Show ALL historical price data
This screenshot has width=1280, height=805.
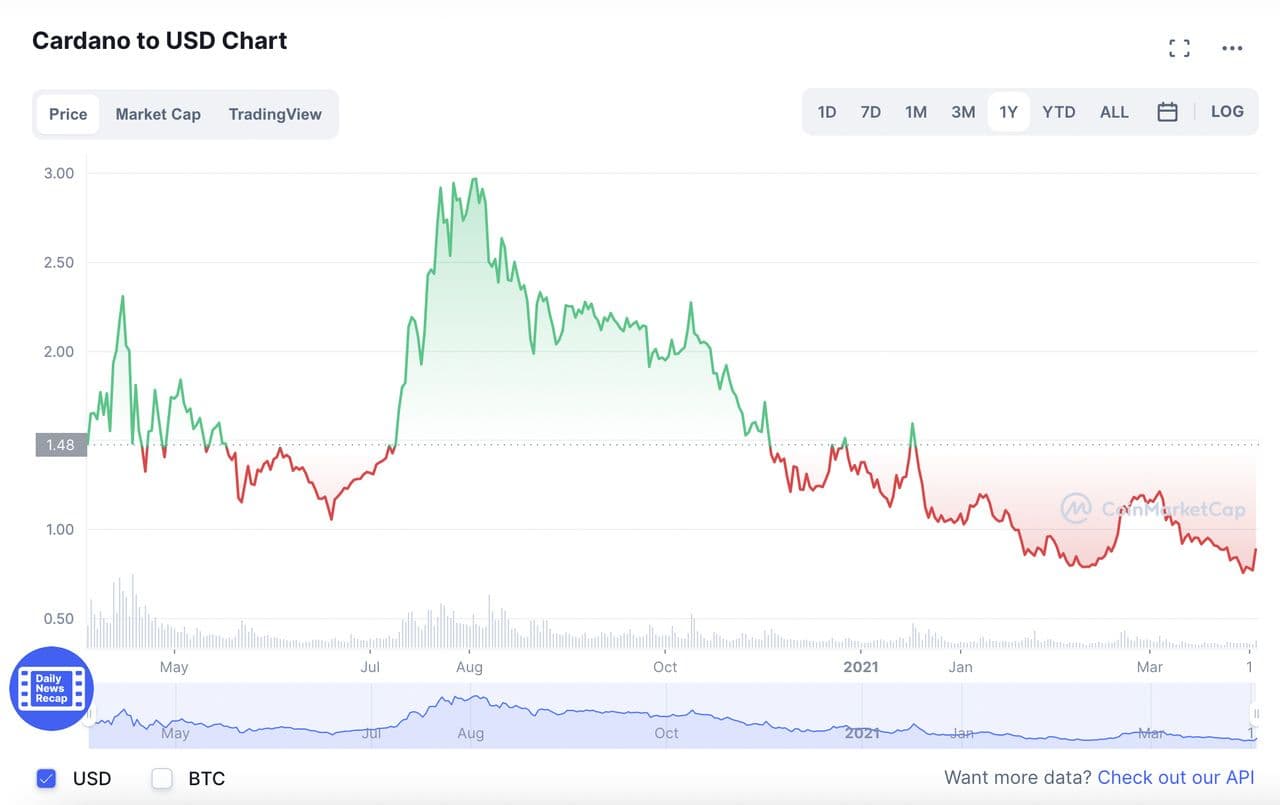pyautogui.click(x=1114, y=112)
